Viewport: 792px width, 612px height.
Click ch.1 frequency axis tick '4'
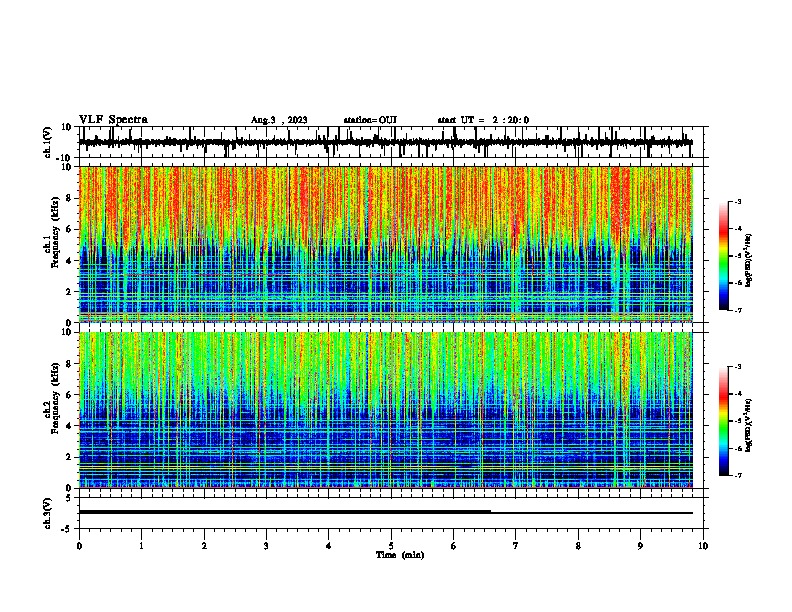tap(70, 261)
